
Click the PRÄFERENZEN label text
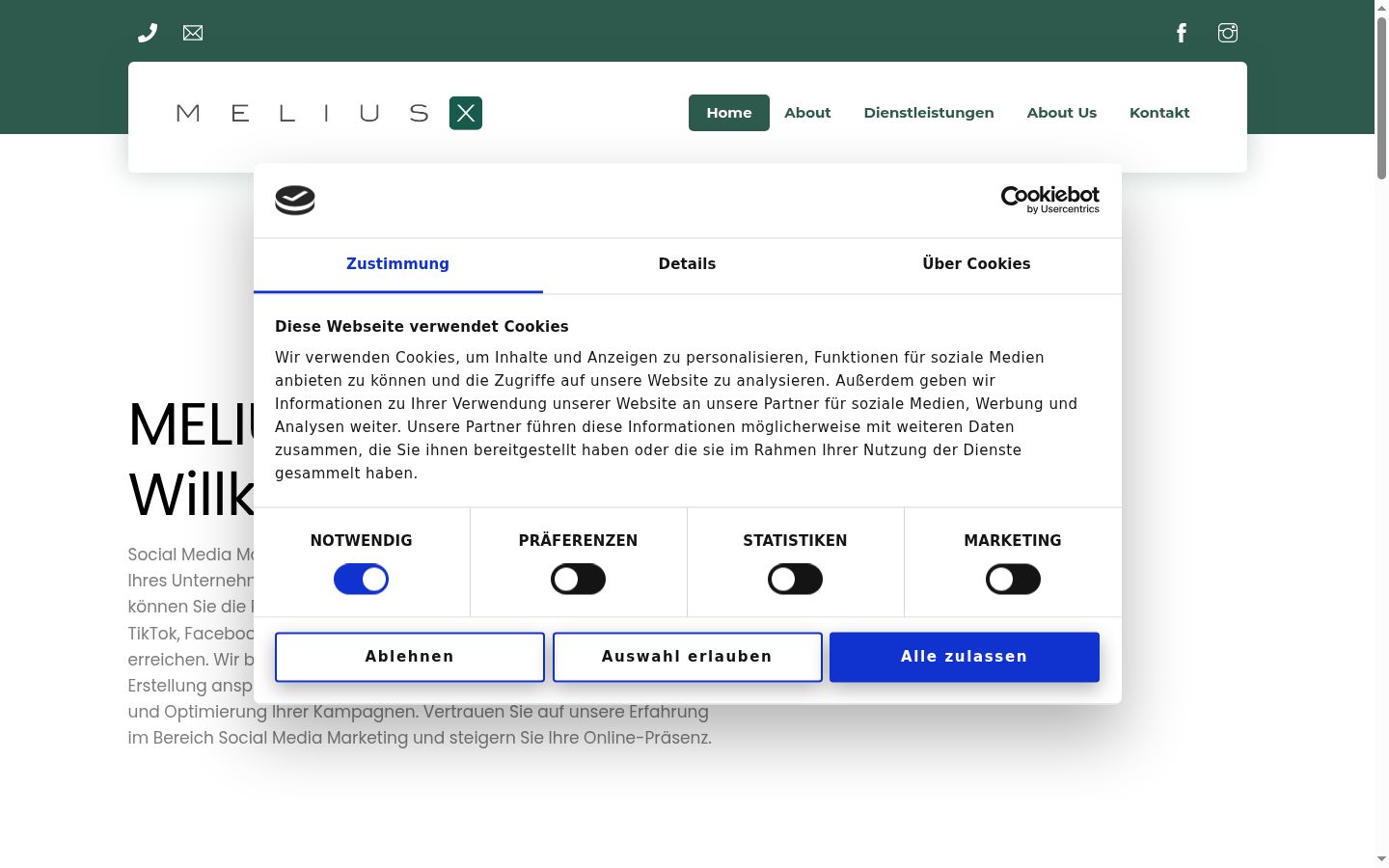pyautogui.click(x=578, y=541)
